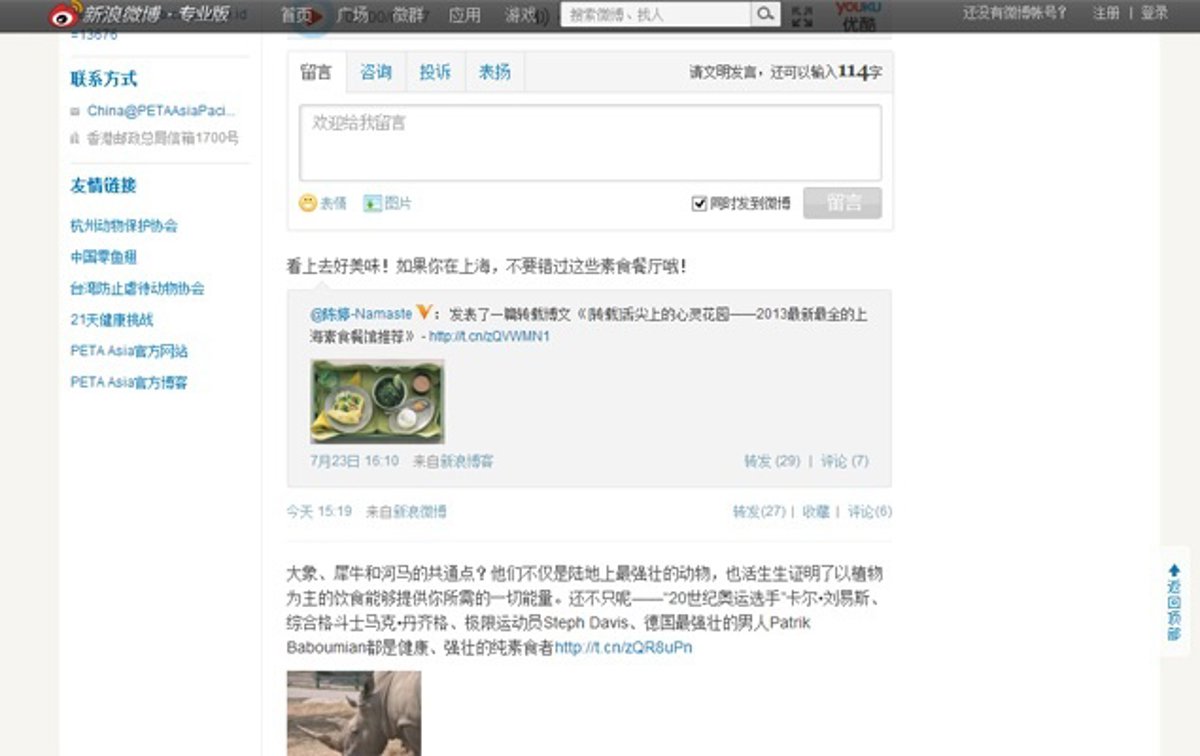The height and width of the screenshot is (756, 1200).
Task: Click the return-to-top arrow
Action: click(x=1175, y=570)
